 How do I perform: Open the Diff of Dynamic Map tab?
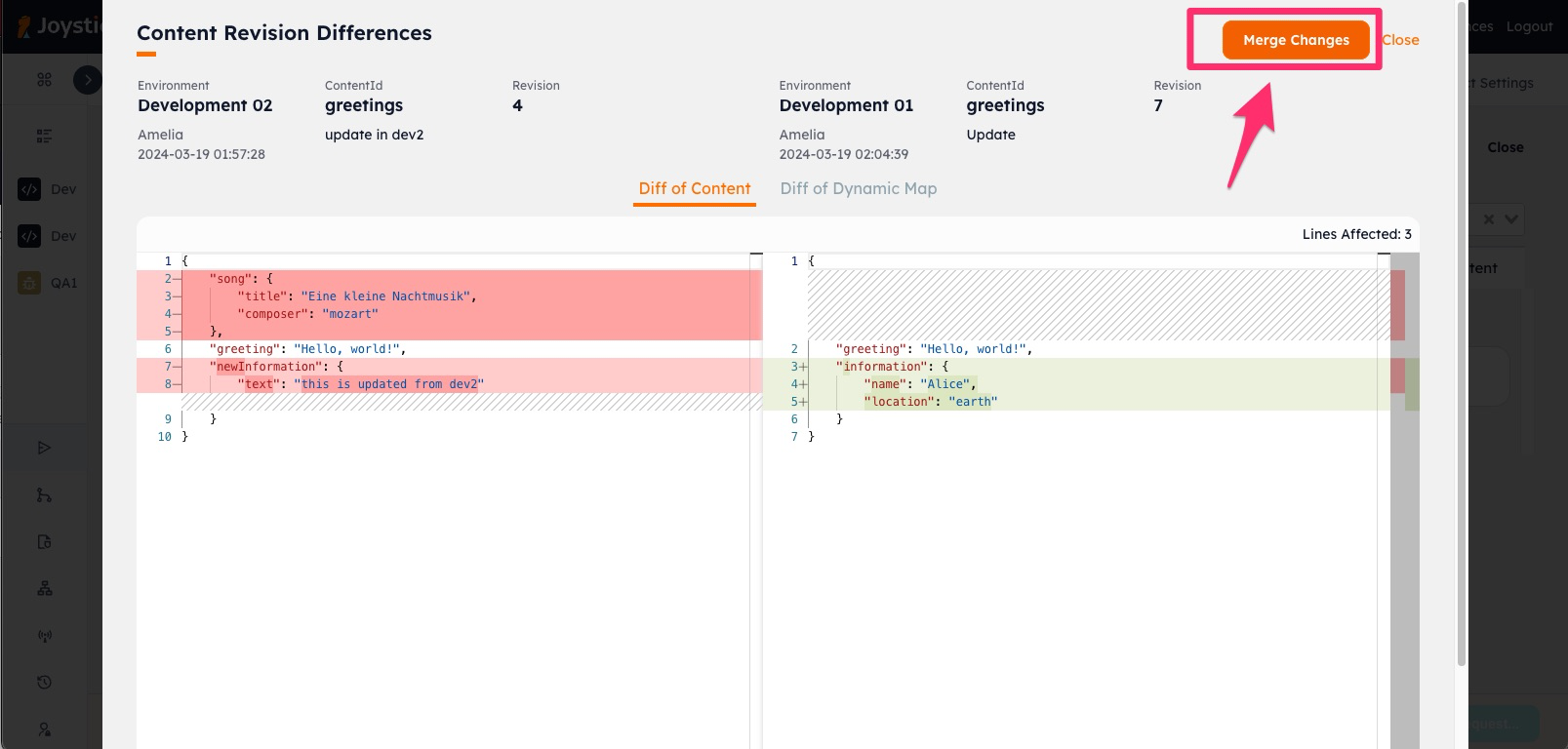[x=859, y=189]
